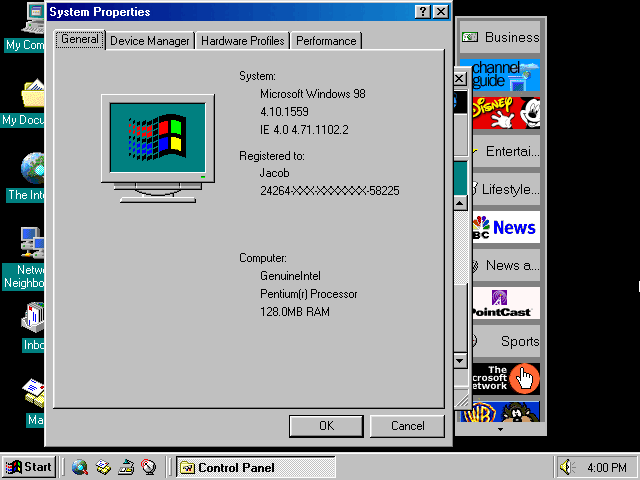Click IE 4.0 4.71.1102.2 text
Viewport: 640px width, 480px height.
pos(304,130)
